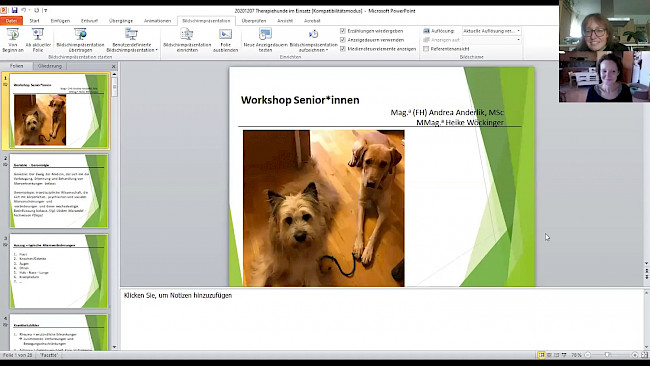This screenshot has width=650, height=366.
Task: Open the Datei tab
Action: click(x=12, y=21)
